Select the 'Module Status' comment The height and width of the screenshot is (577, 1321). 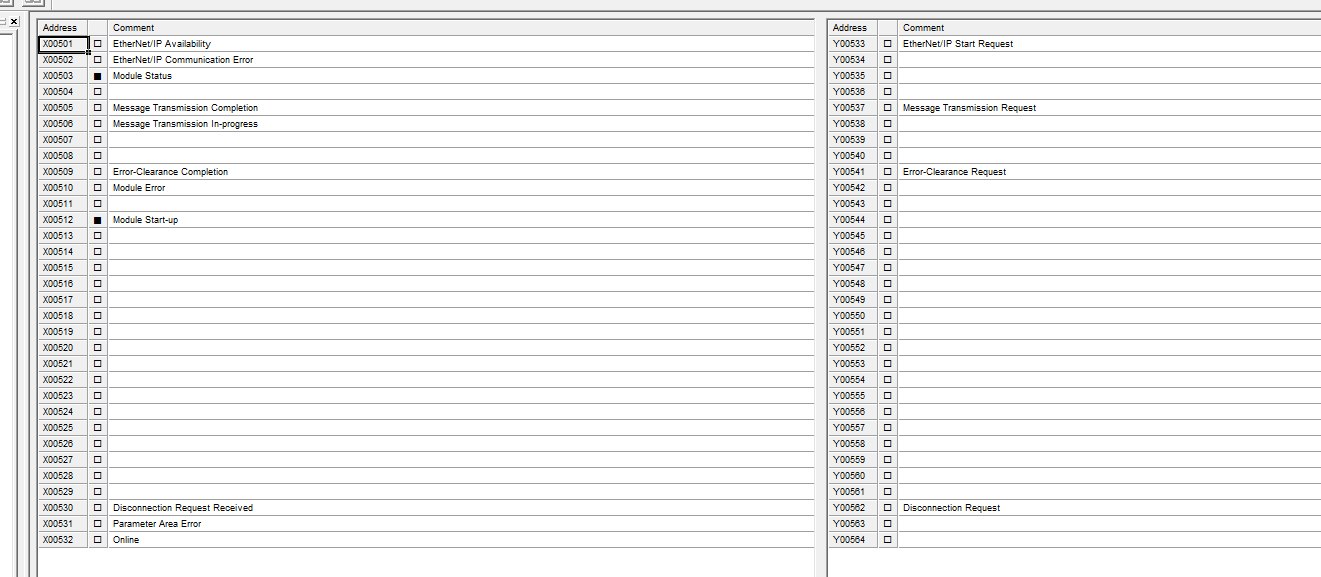point(142,76)
